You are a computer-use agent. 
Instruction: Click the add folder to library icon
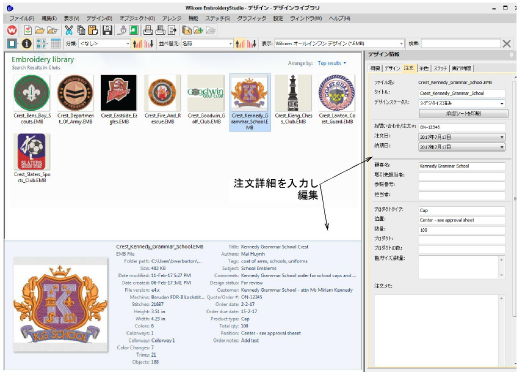[198, 30]
